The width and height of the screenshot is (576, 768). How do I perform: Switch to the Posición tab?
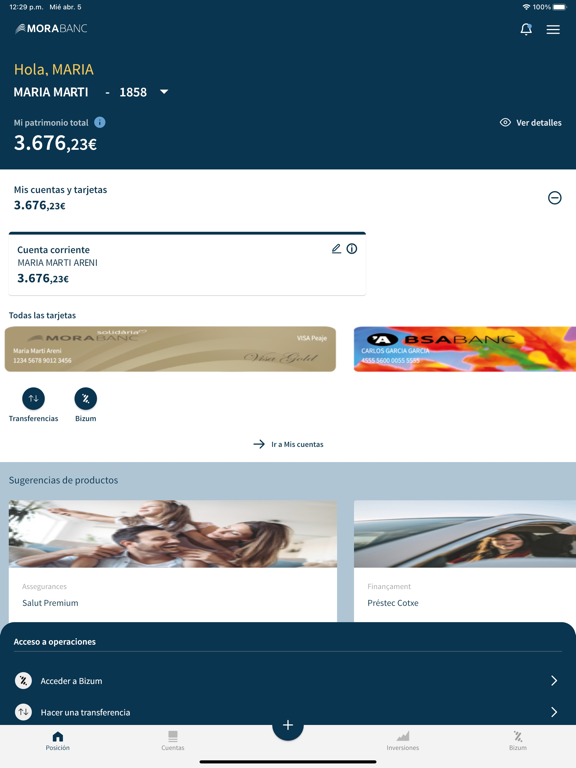58,741
